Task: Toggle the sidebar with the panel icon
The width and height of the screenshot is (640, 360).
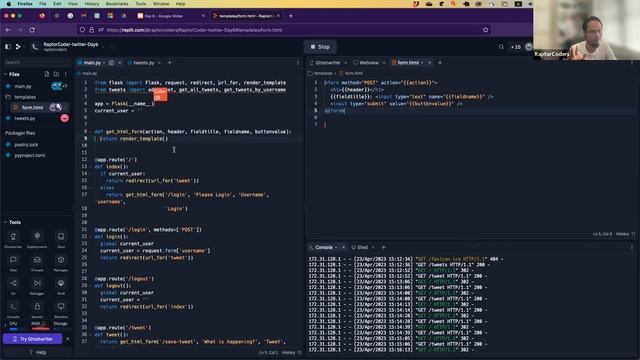Action: pos(8,47)
